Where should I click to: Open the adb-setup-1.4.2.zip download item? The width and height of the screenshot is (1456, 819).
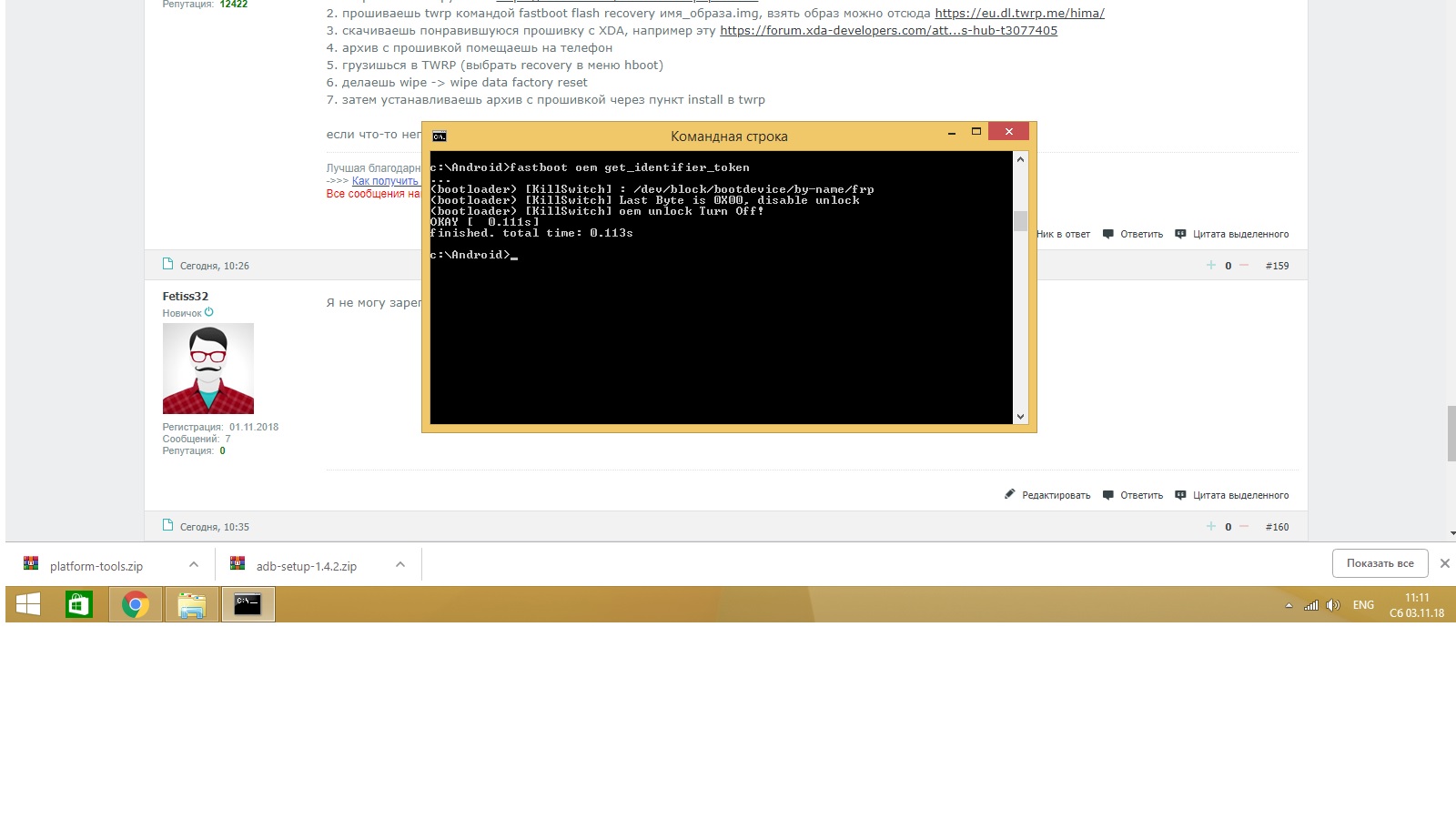click(x=306, y=566)
